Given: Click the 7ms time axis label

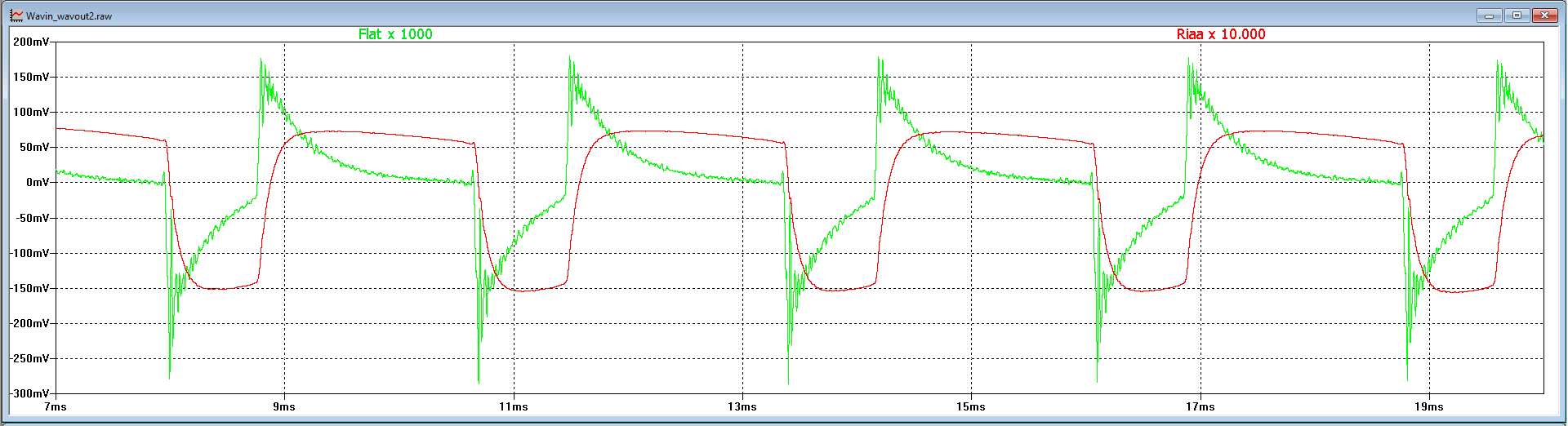Looking at the screenshot, I should [56, 406].
